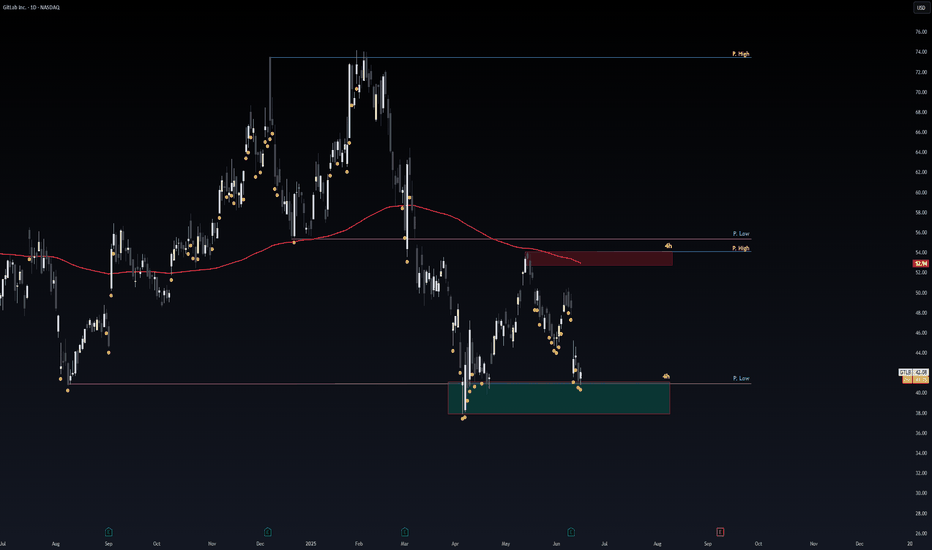Viewport: 932px width, 550px height.
Task: Click the Apr label on time axis
Action: 455,543
